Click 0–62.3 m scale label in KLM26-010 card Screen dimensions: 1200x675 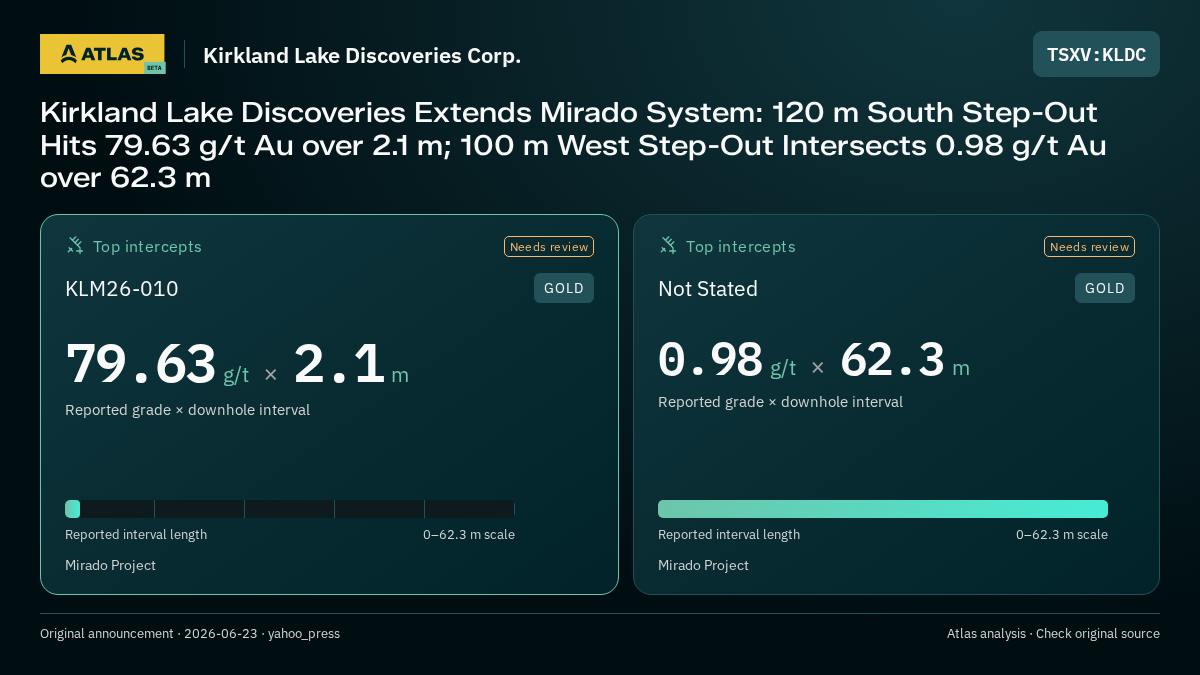click(469, 535)
